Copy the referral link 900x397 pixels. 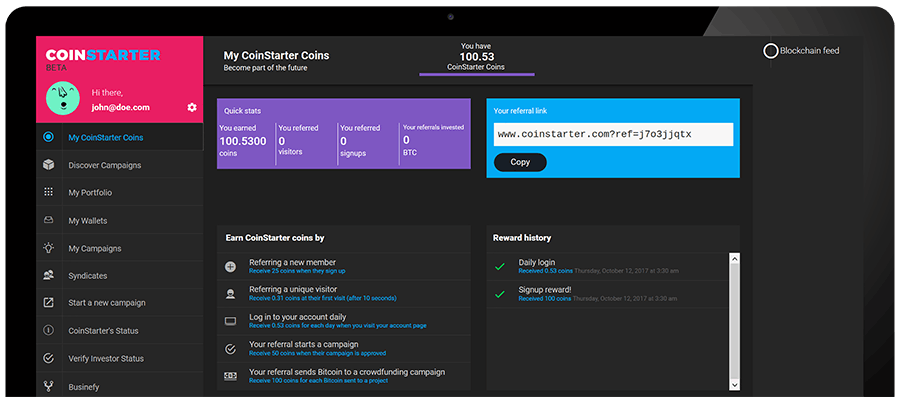520,162
